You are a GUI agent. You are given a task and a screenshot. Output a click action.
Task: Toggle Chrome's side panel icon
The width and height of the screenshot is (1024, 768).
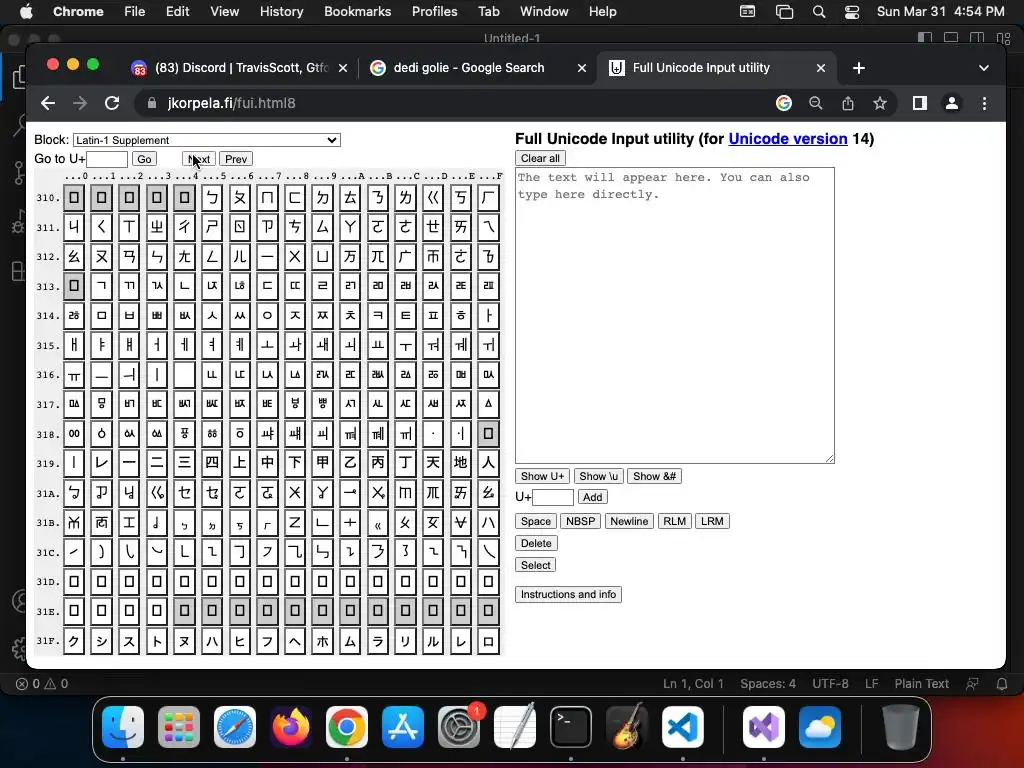(920, 103)
